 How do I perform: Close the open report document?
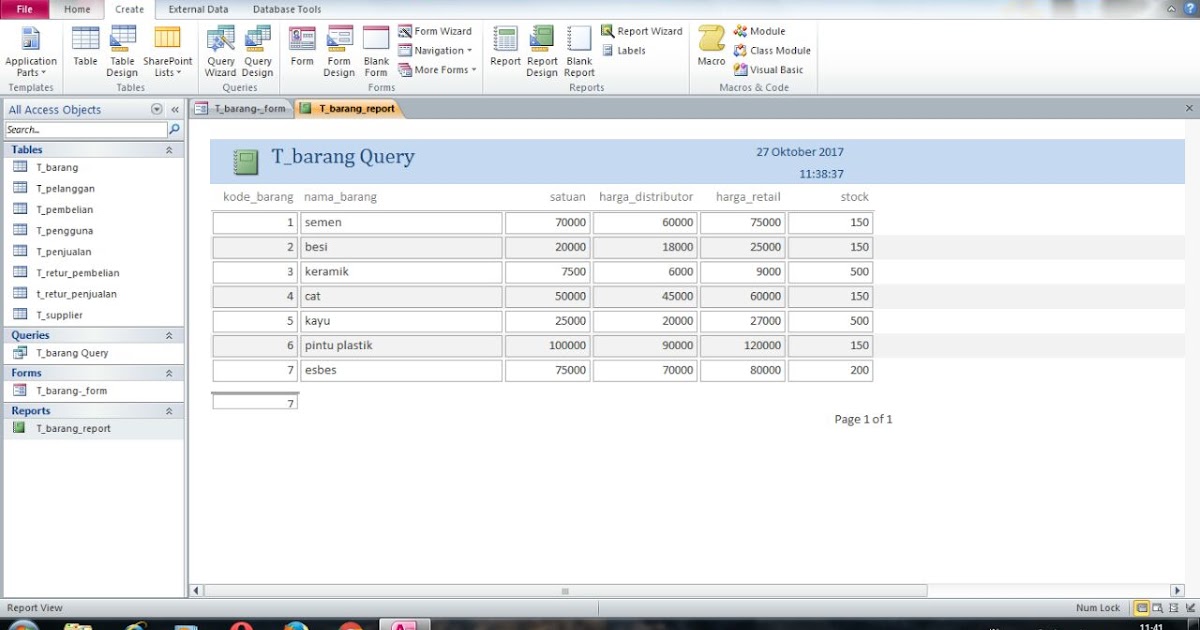[x=1189, y=108]
